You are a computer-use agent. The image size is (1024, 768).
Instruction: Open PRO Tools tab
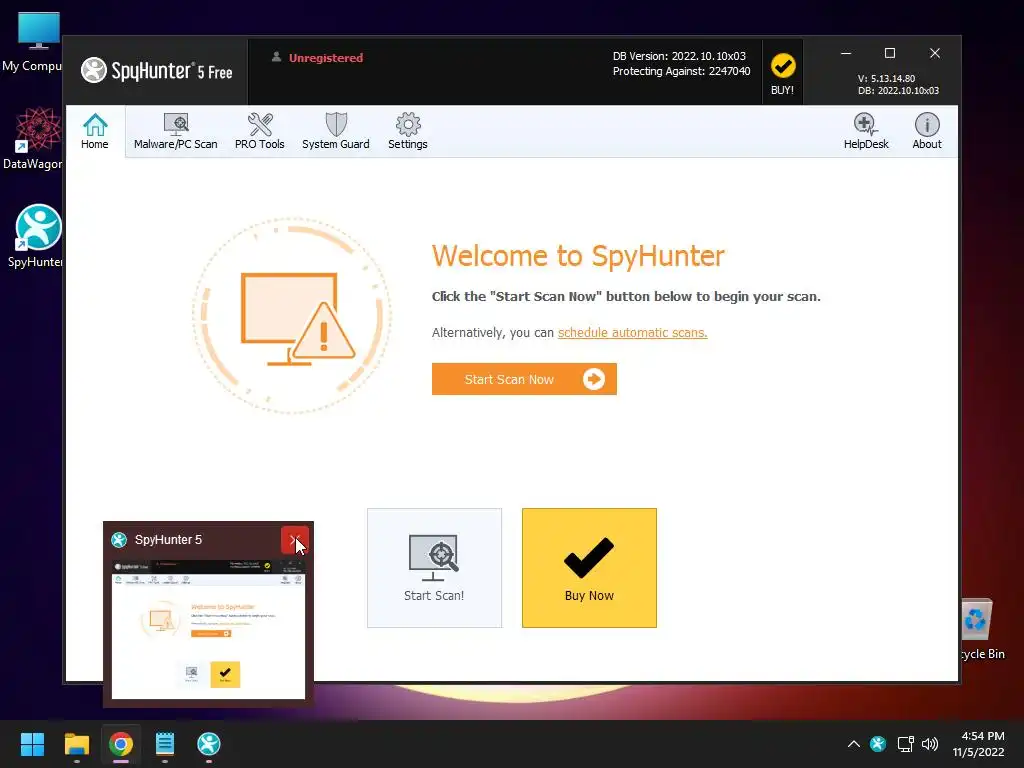pyautogui.click(x=259, y=131)
